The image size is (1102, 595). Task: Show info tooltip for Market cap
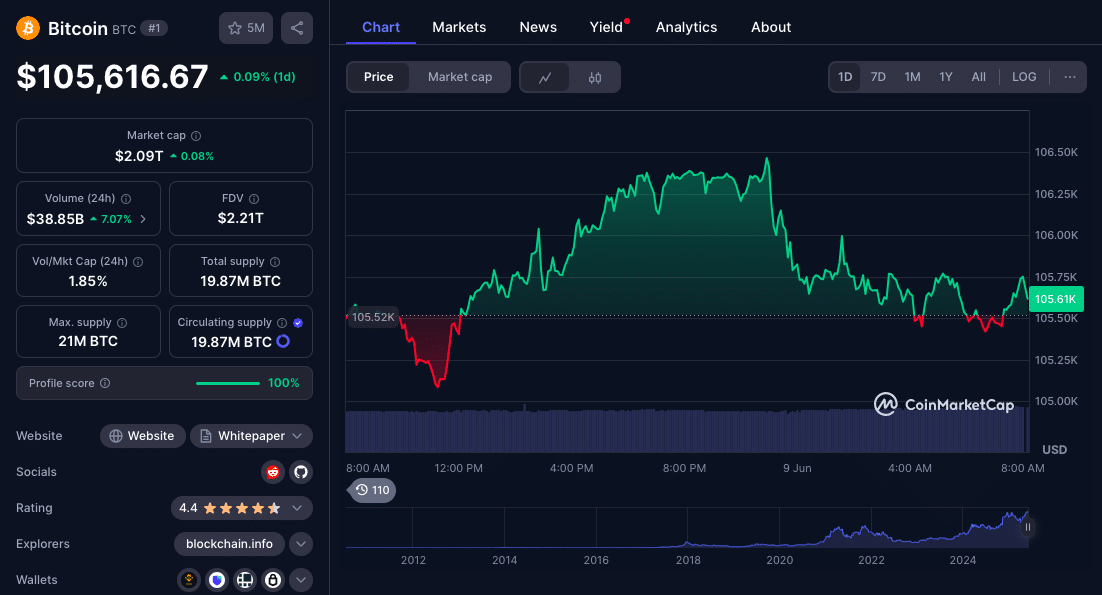(x=196, y=136)
